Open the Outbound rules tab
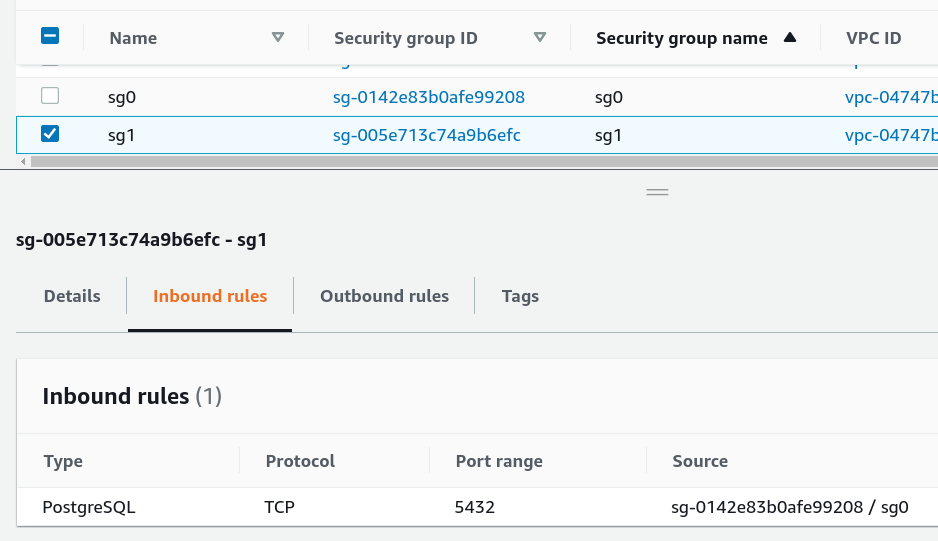The image size is (938, 541). [x=384, y=296]
